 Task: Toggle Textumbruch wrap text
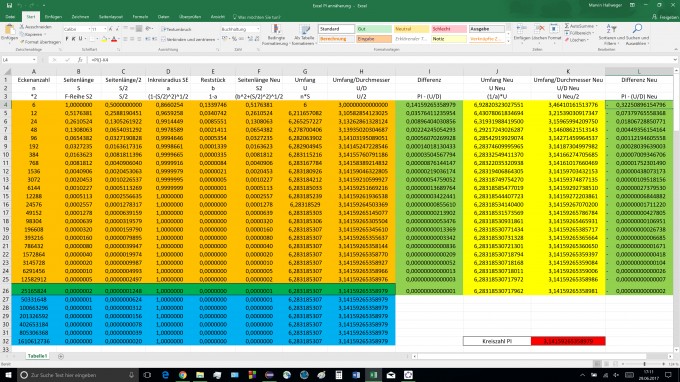tap(176, 29)
